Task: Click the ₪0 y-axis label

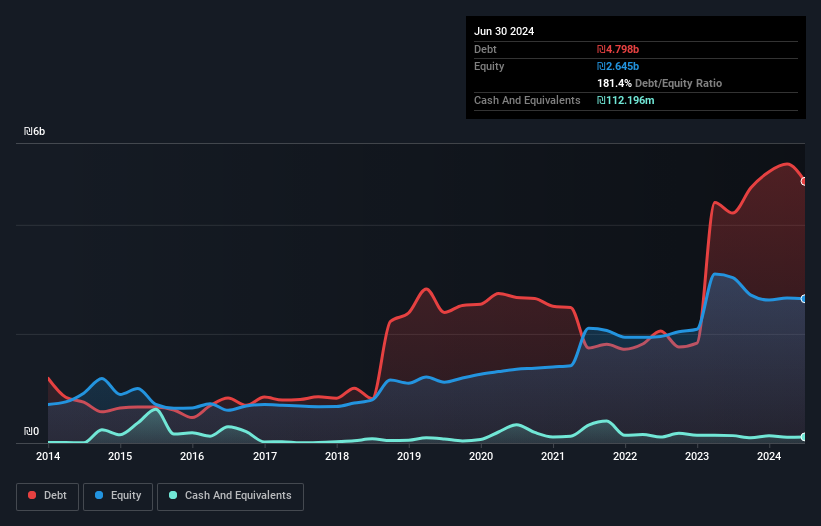Action: [x=31, y=431]
